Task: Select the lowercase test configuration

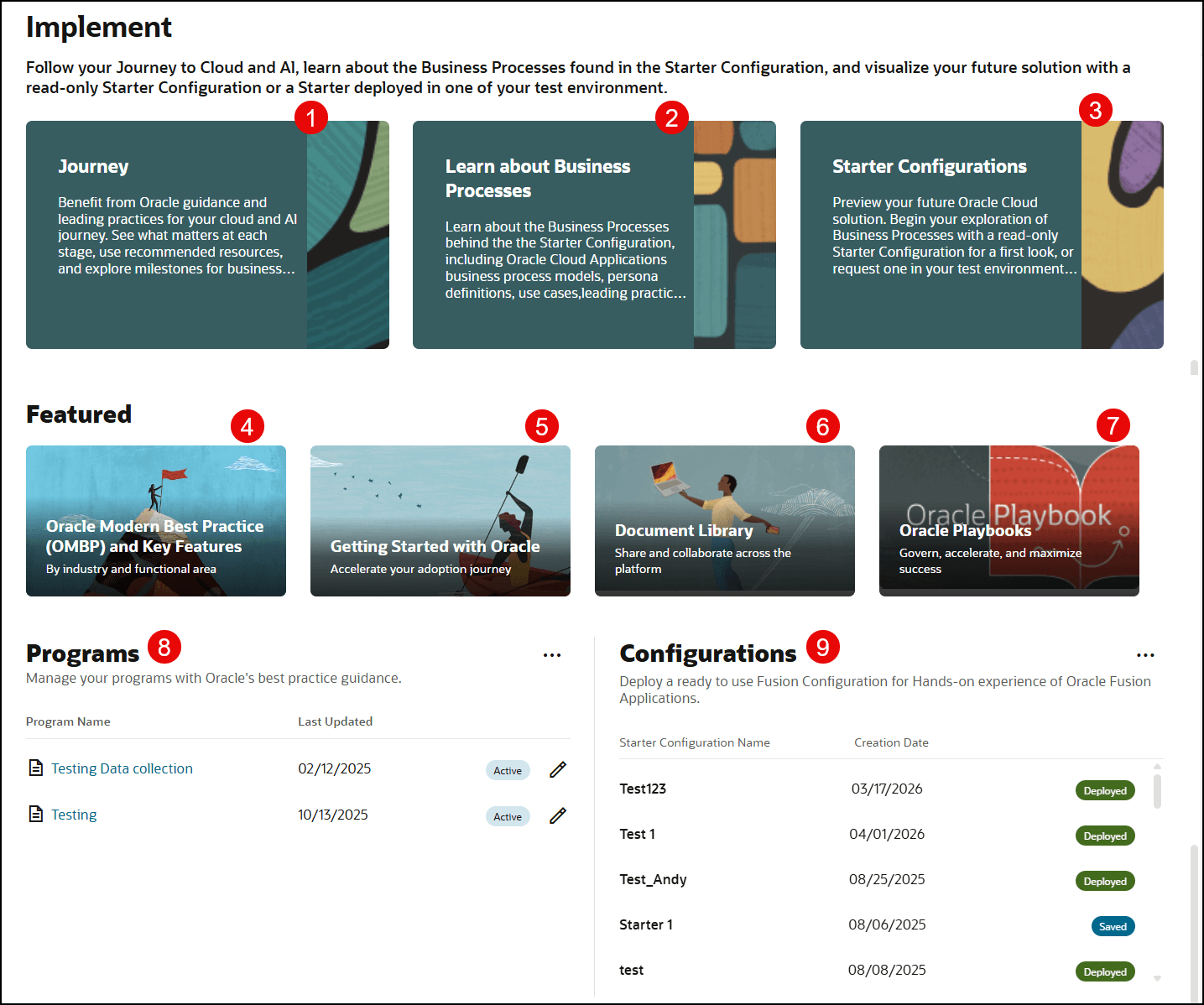Action: click(877, 970)
